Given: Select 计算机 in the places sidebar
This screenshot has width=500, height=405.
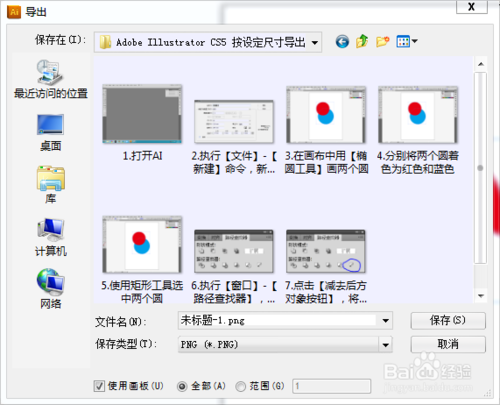Looking at the screenshot, I should click(x=51, y=237).
